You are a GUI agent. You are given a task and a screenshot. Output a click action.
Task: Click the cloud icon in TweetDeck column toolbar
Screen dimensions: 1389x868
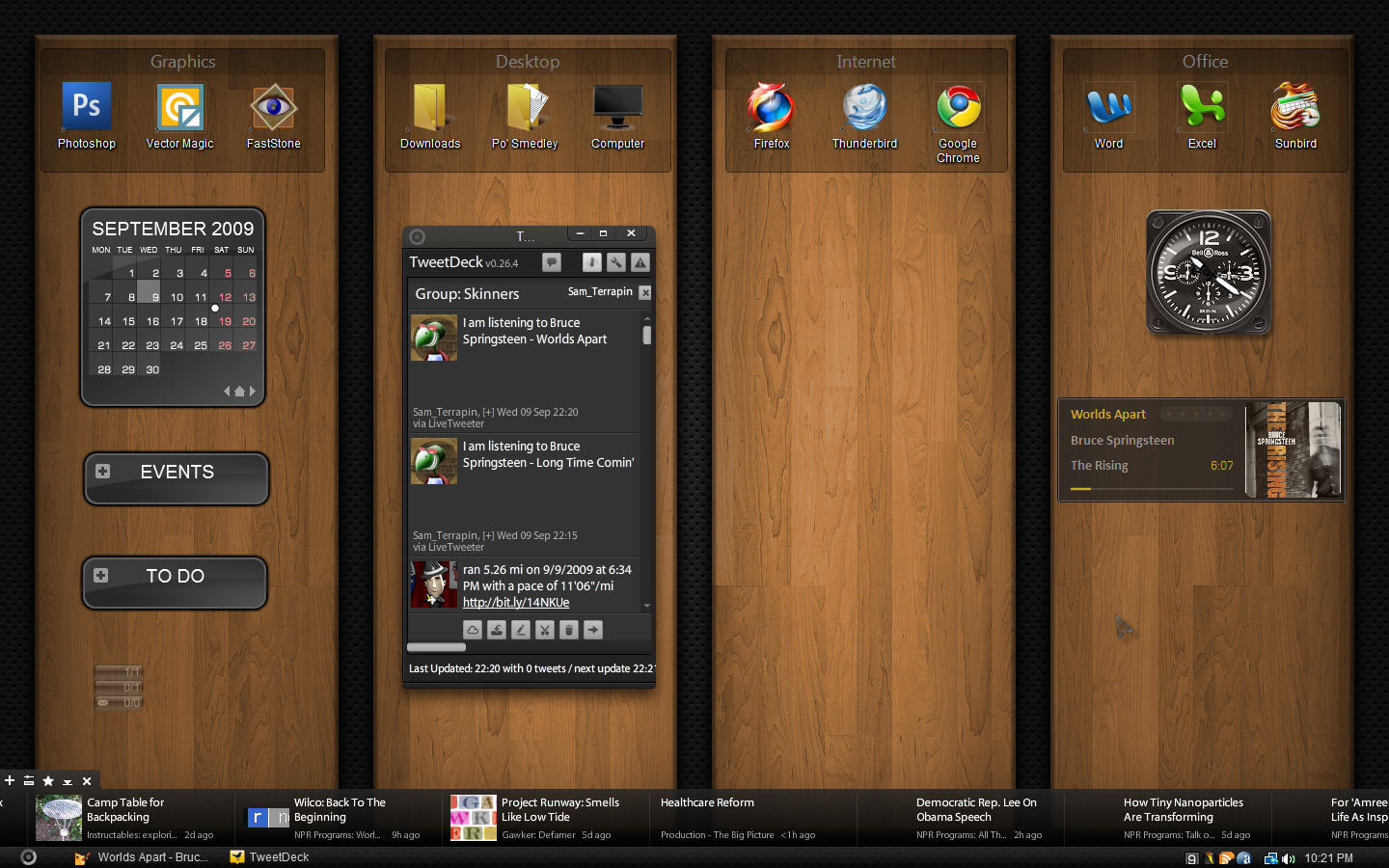click(x=473, y=630)
